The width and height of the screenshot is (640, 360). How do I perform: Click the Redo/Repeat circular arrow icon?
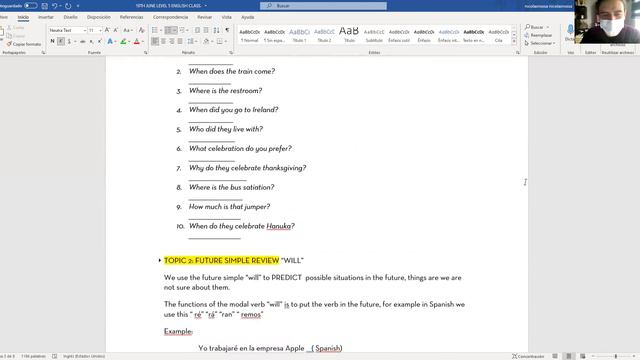pos(68,6)
